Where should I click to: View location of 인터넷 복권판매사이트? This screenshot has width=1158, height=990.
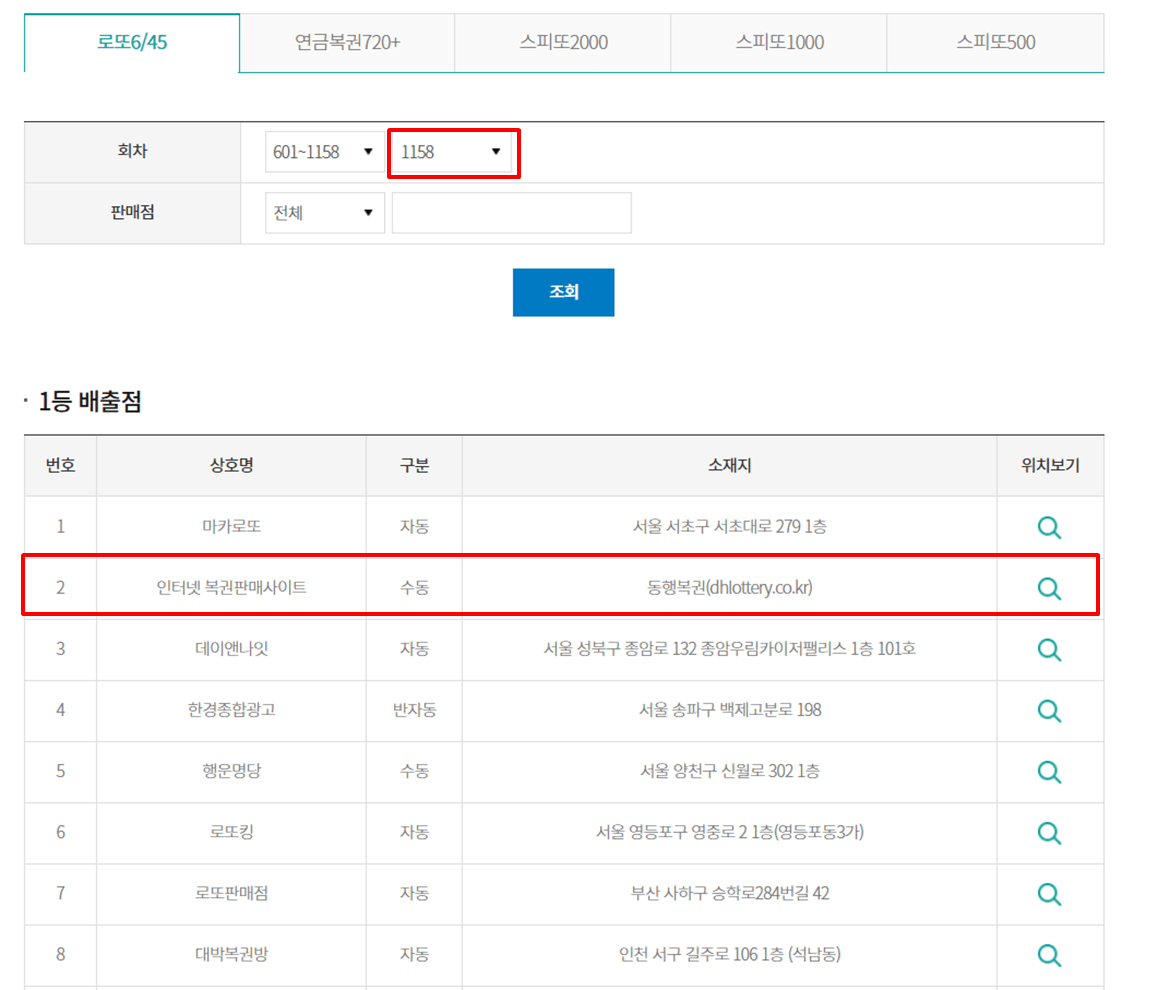[x=1049, y=588]
